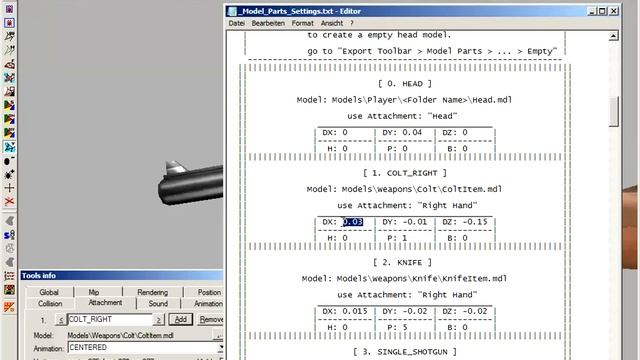The width and height of the screenshot is (640, 360).
Task: Open the CENTERED Animation dropdown
Action: (x=220, y=347)
